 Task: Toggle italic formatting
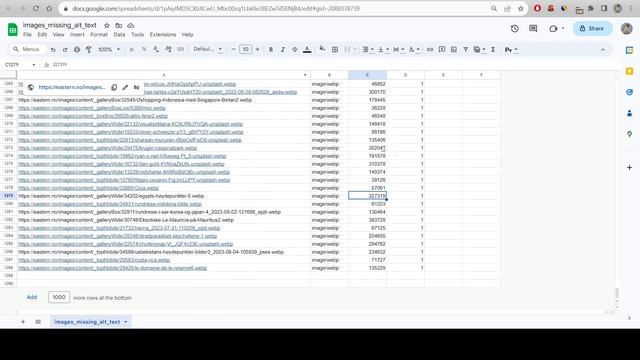pyautogui.click(x=282, y=49)
